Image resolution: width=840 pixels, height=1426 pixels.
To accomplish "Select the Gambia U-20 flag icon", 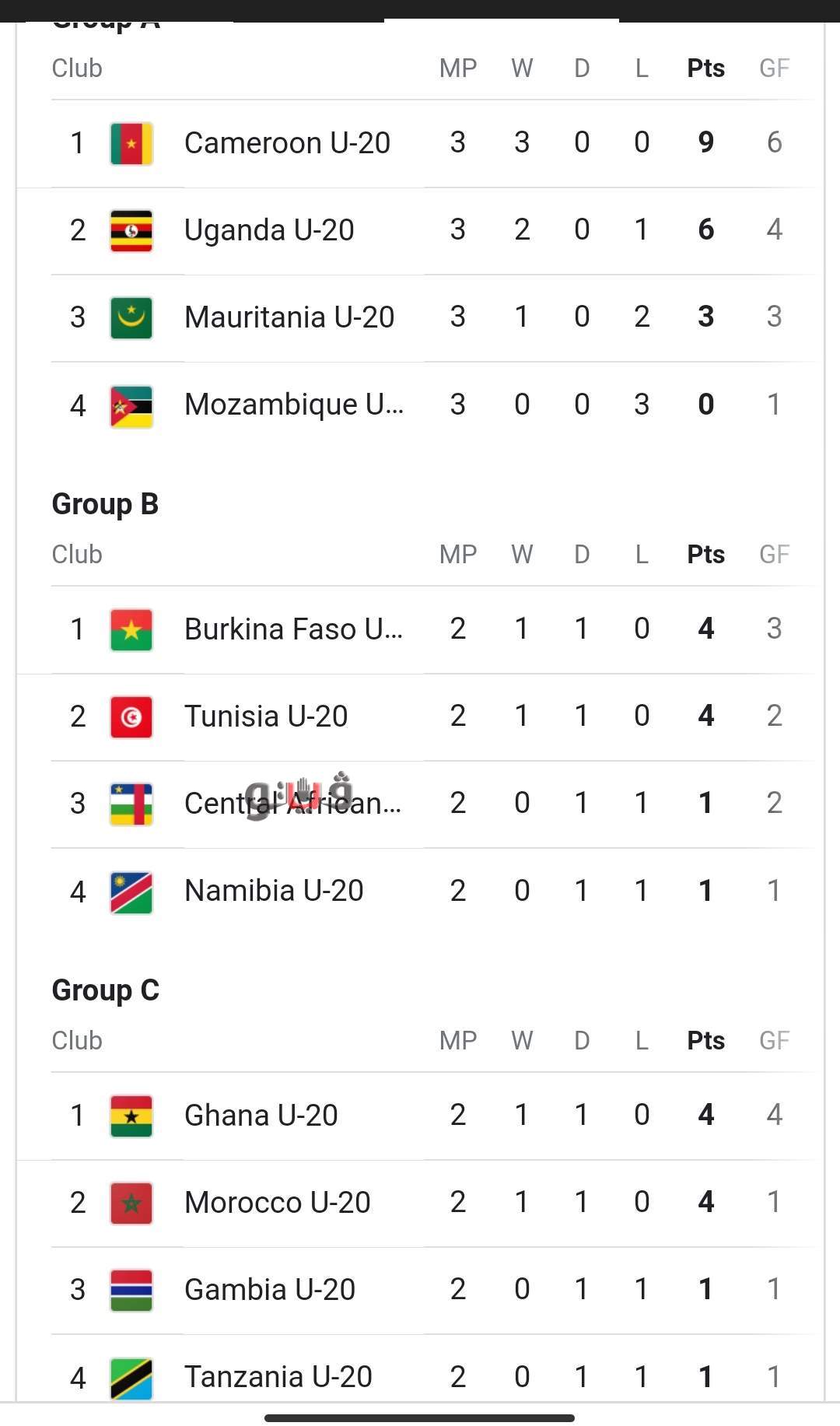I will point(131,1291).
